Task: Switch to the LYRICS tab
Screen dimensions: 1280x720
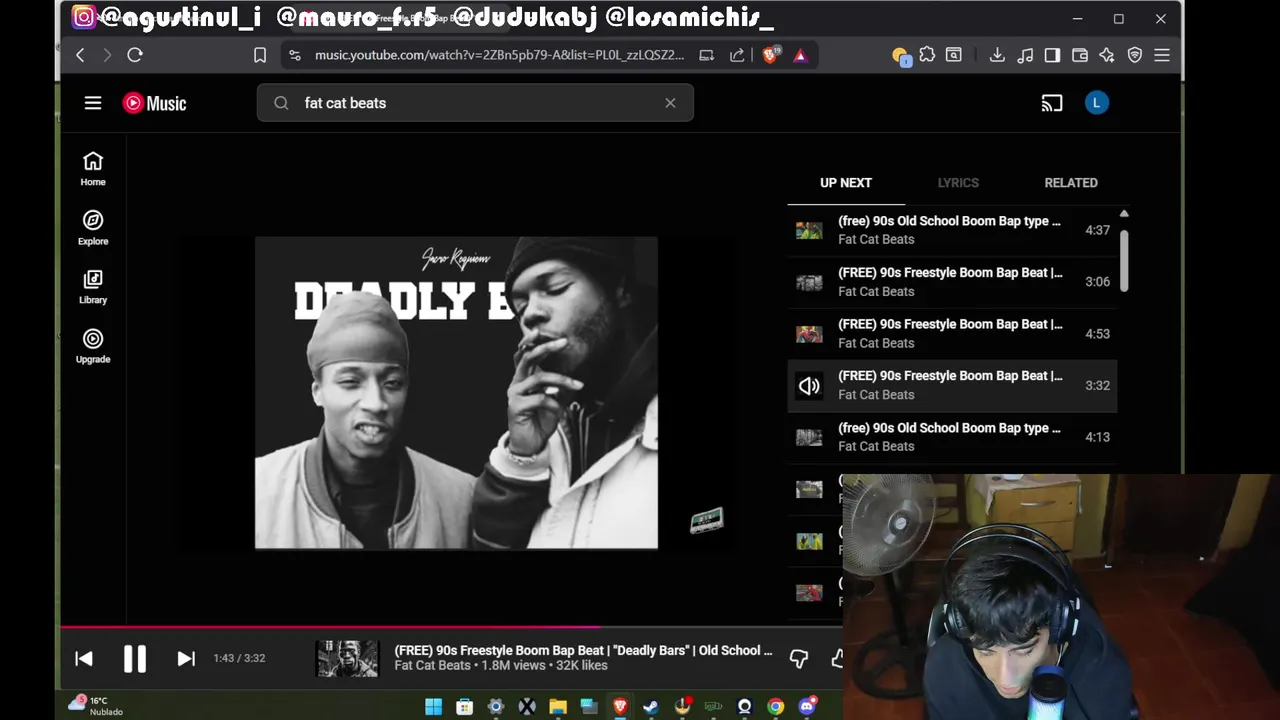Action: tap(958, 183)
